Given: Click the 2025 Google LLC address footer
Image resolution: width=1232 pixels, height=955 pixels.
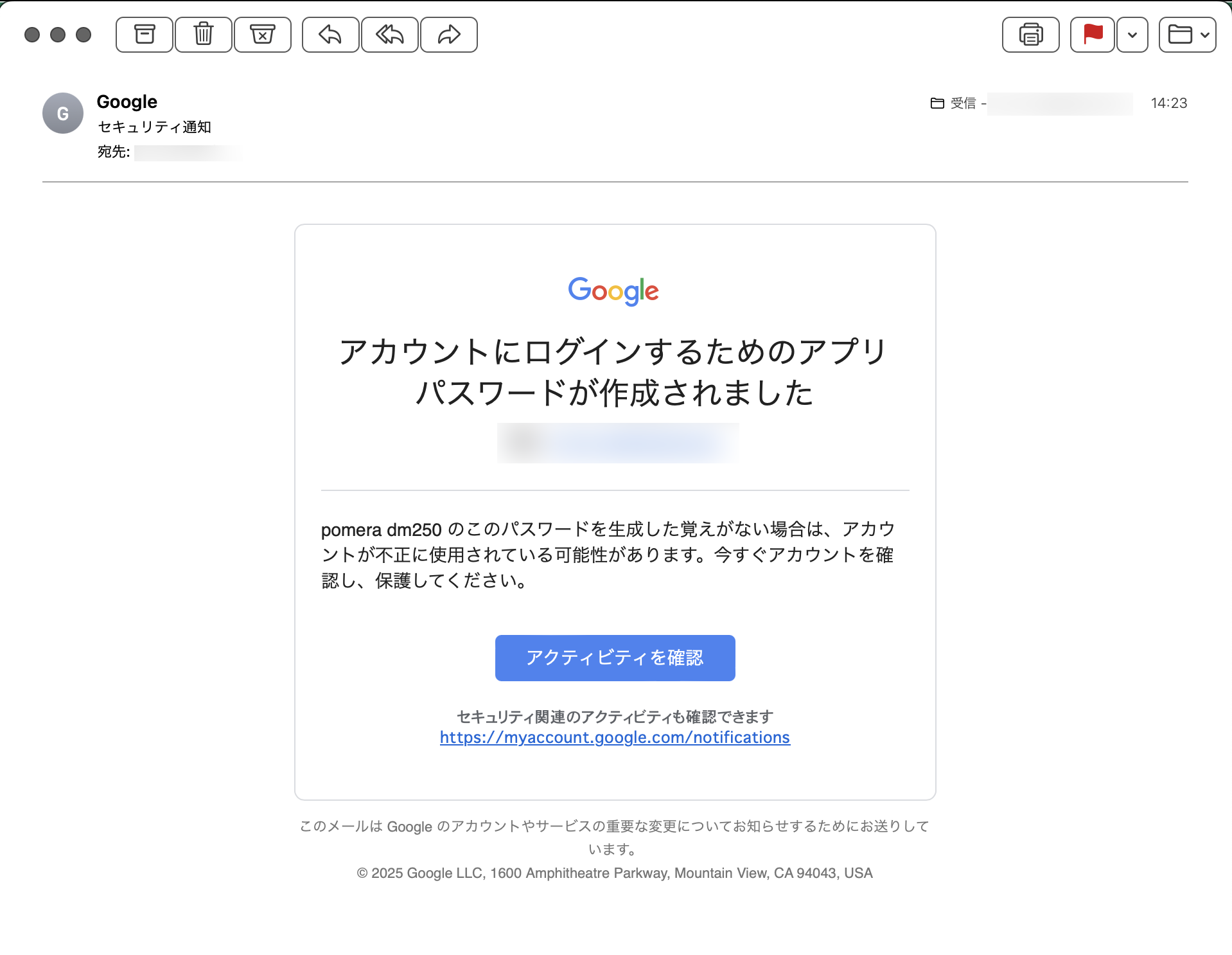Looking at the screenshot, I should (615, 873).
